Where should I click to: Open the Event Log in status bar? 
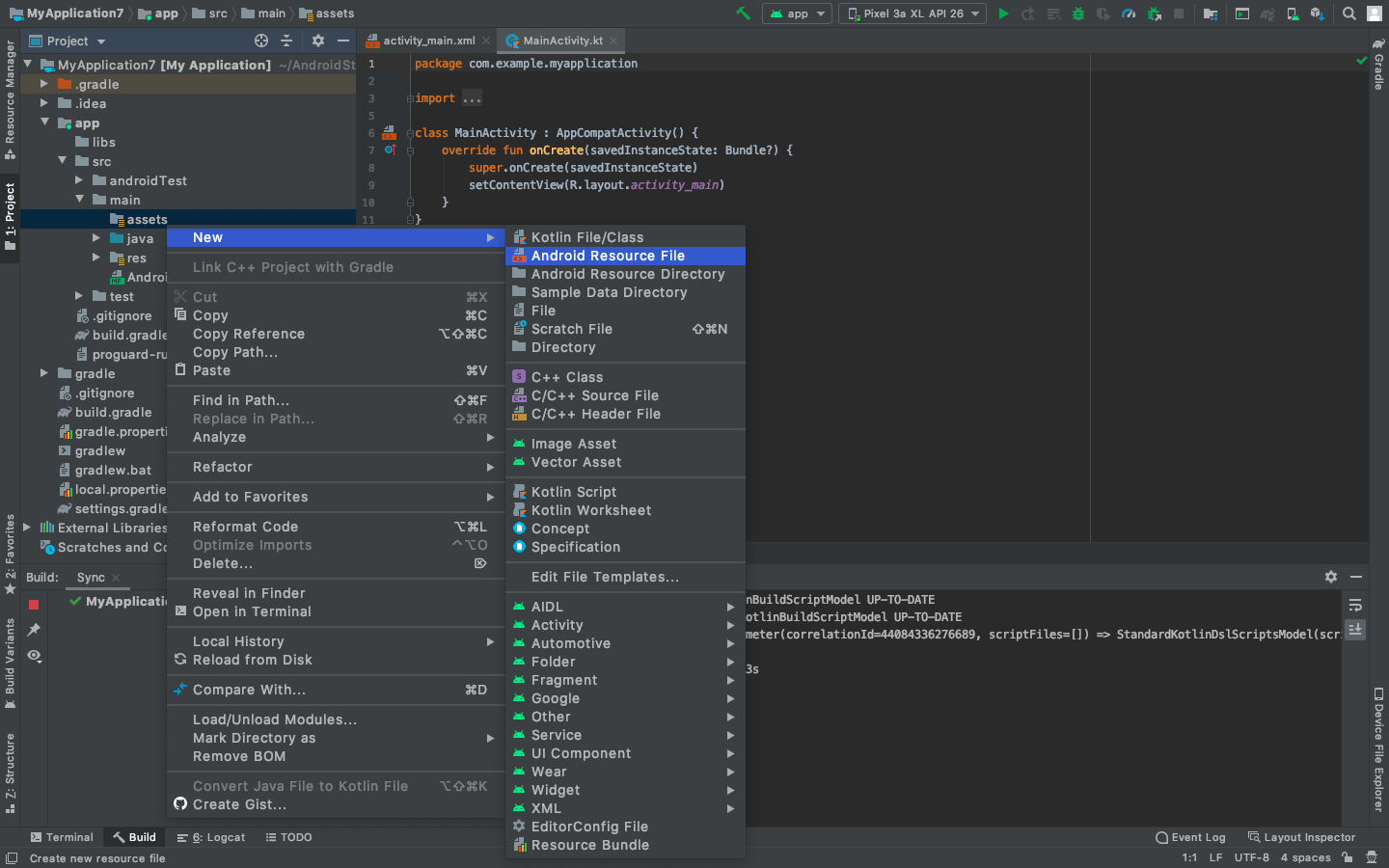1190,837
